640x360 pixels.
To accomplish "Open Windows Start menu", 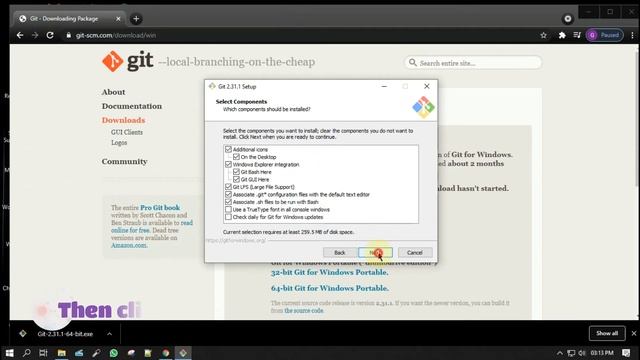I will click(x=9, y=353).
